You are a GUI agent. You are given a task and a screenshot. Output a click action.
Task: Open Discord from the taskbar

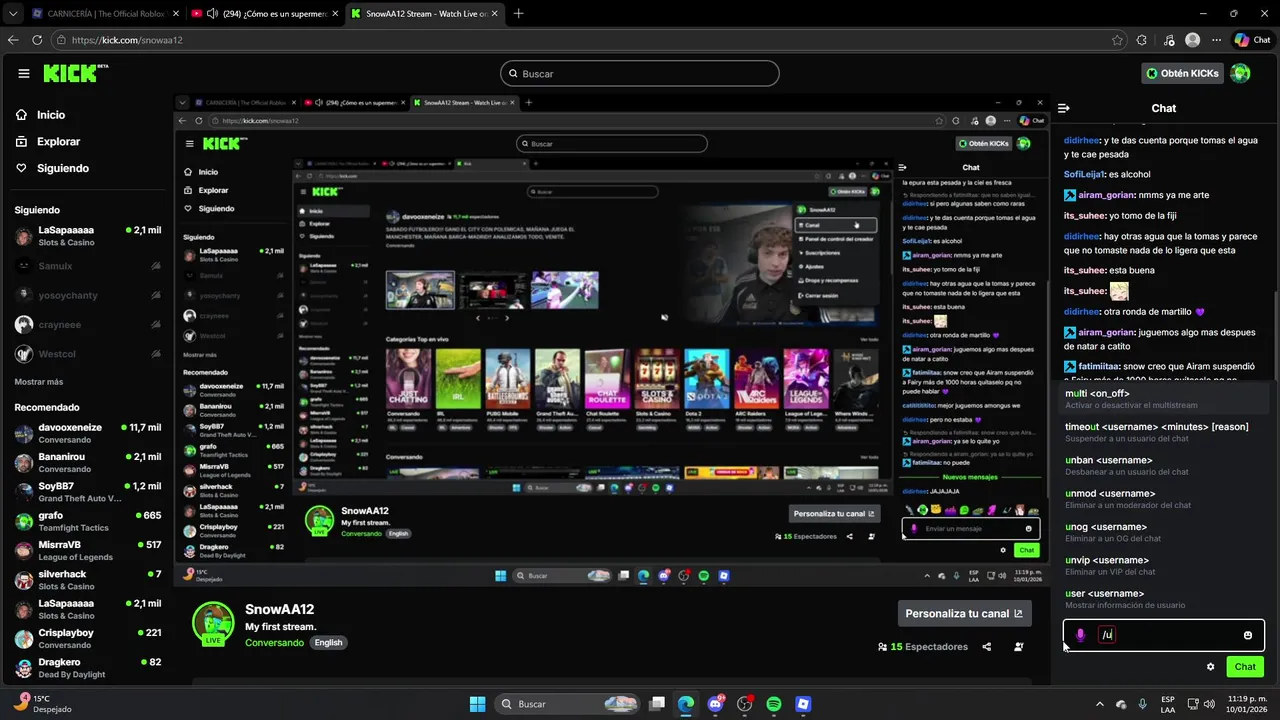pos(715,704)
